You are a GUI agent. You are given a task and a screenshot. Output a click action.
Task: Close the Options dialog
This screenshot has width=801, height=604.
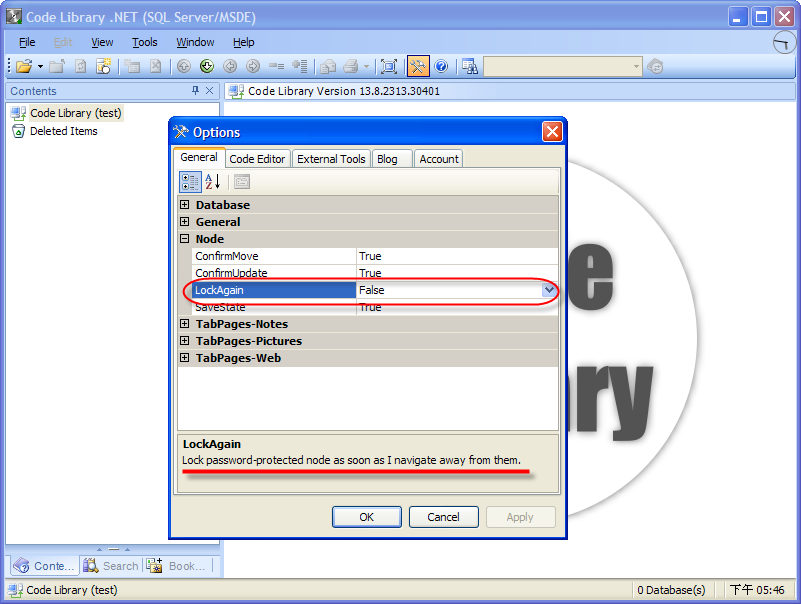(552, 132)
